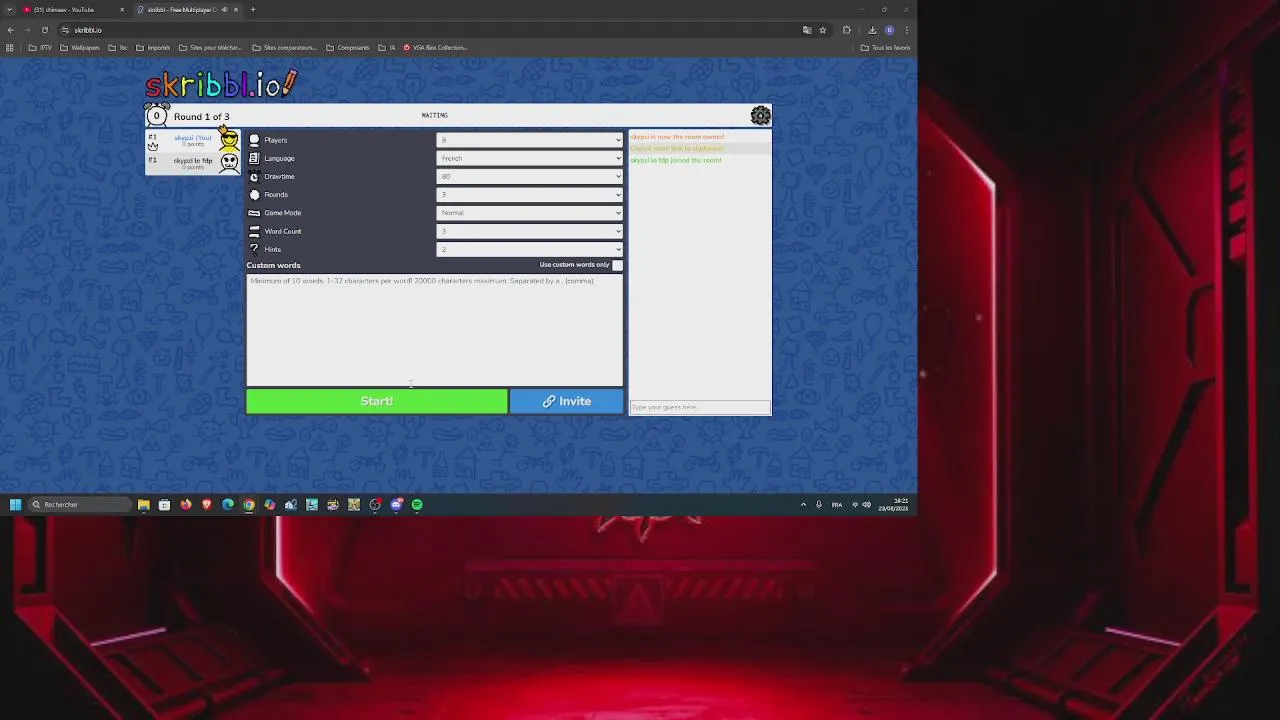This screenshot has width=1280, height=720.
Task: Show hidden system tray icons
Action: [803, 505]
